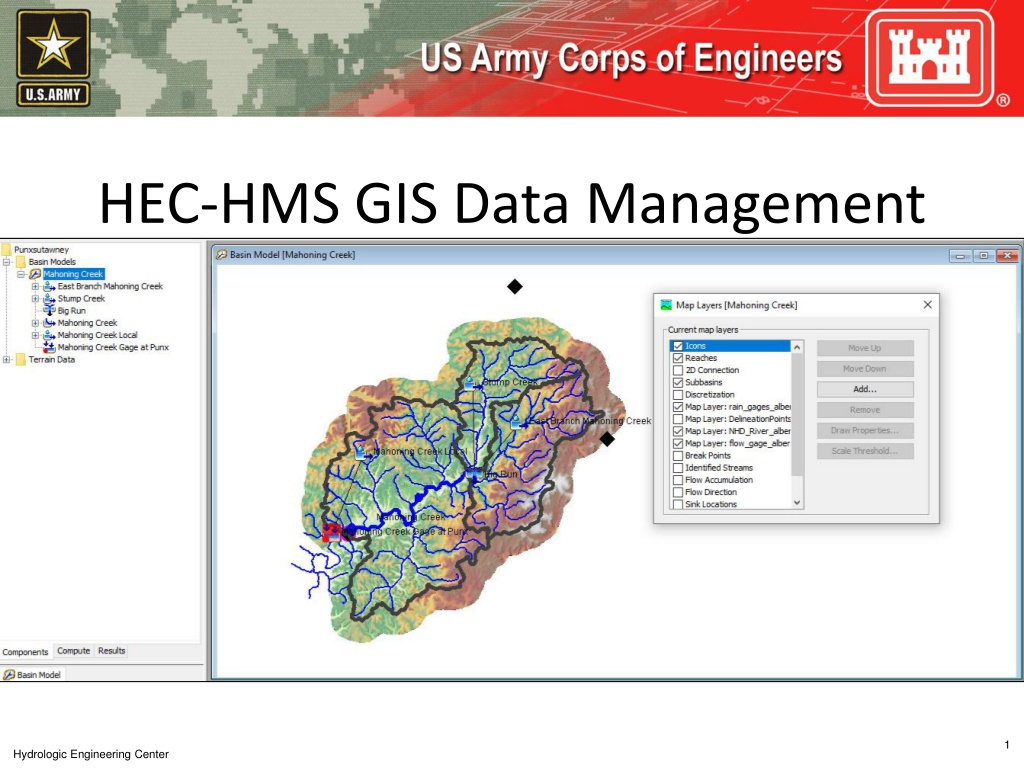Expand the Terrain Data node
The image size is (1024, 768).
7,360
